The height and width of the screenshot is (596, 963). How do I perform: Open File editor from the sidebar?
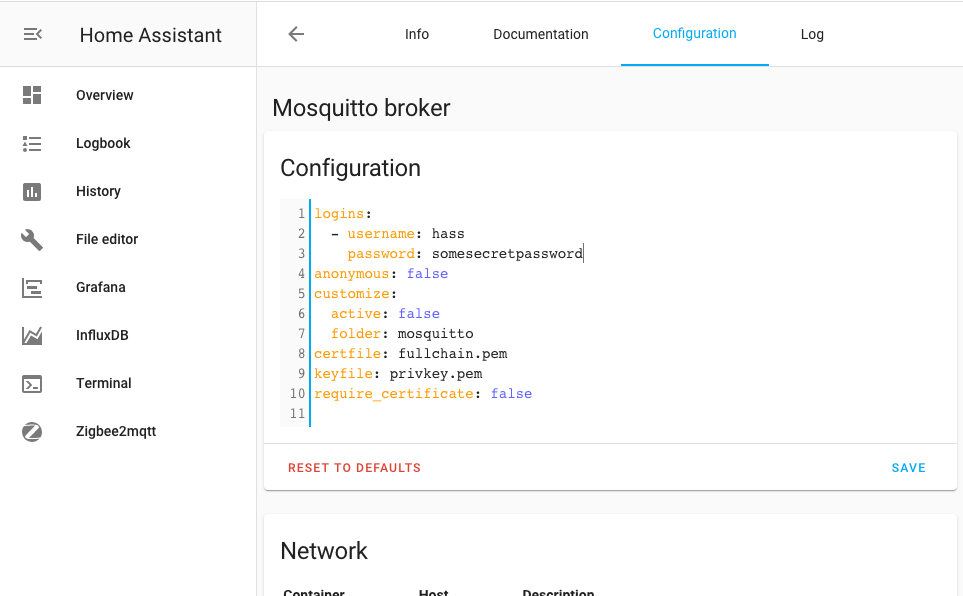click(x=128, y=239)
